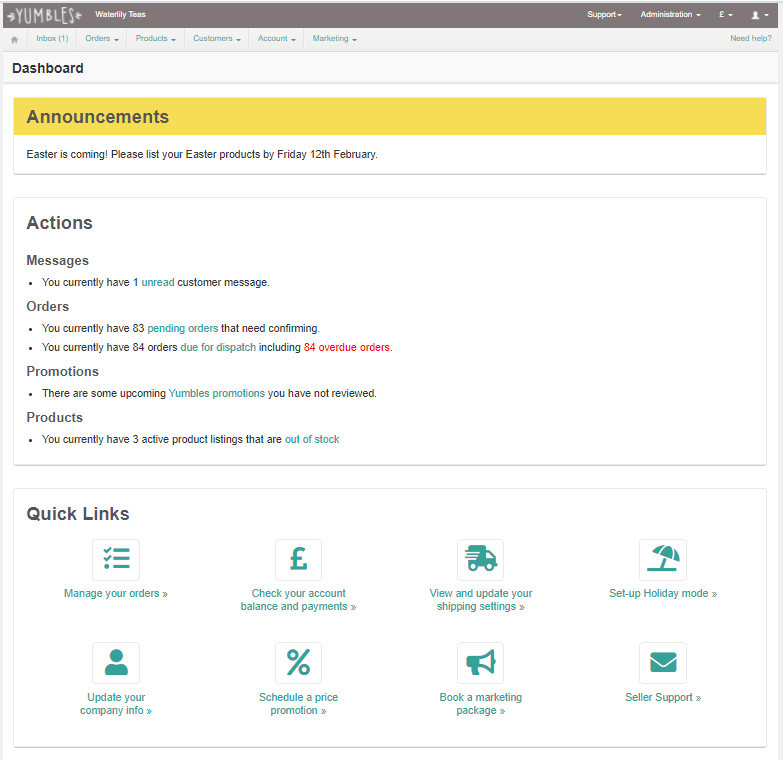Expand the Account menu
783x760 pixels.
(277, 38)
